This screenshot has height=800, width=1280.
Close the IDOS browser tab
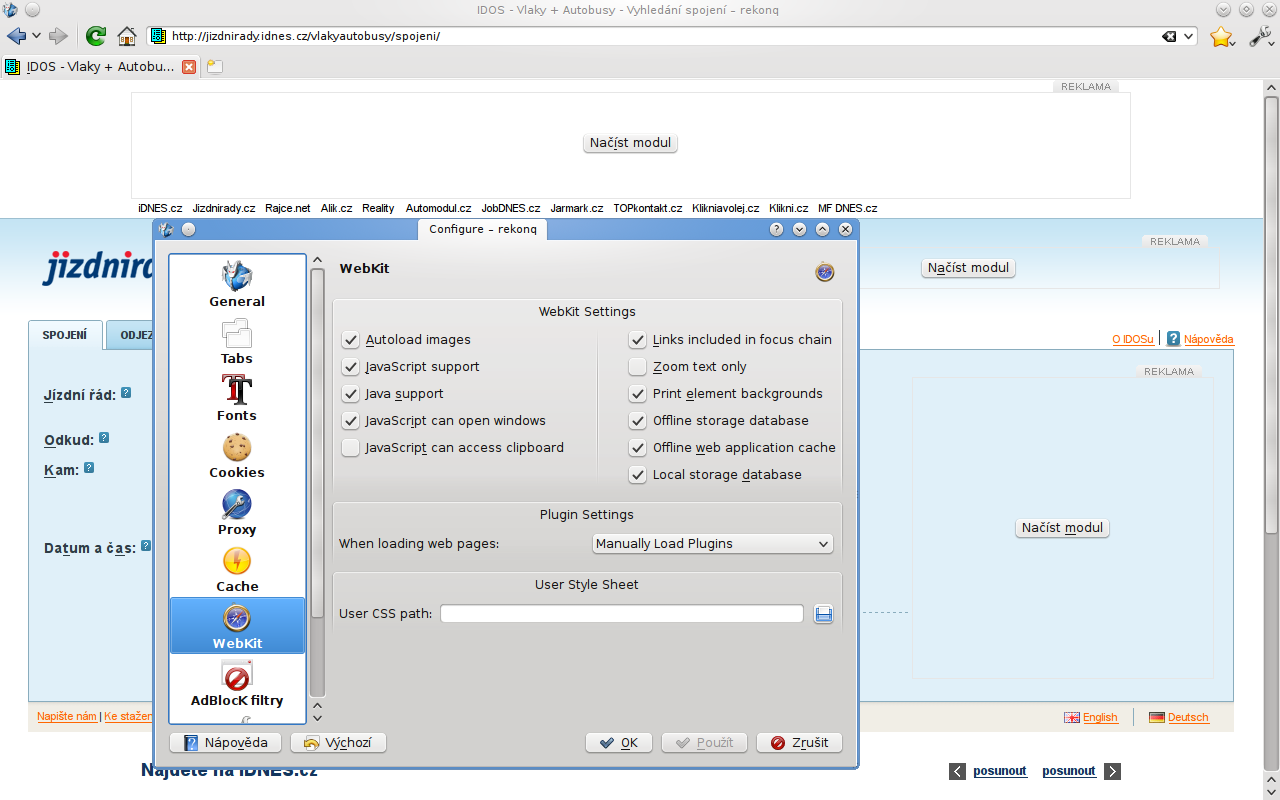pyautogui.click(x=188, y=67)
